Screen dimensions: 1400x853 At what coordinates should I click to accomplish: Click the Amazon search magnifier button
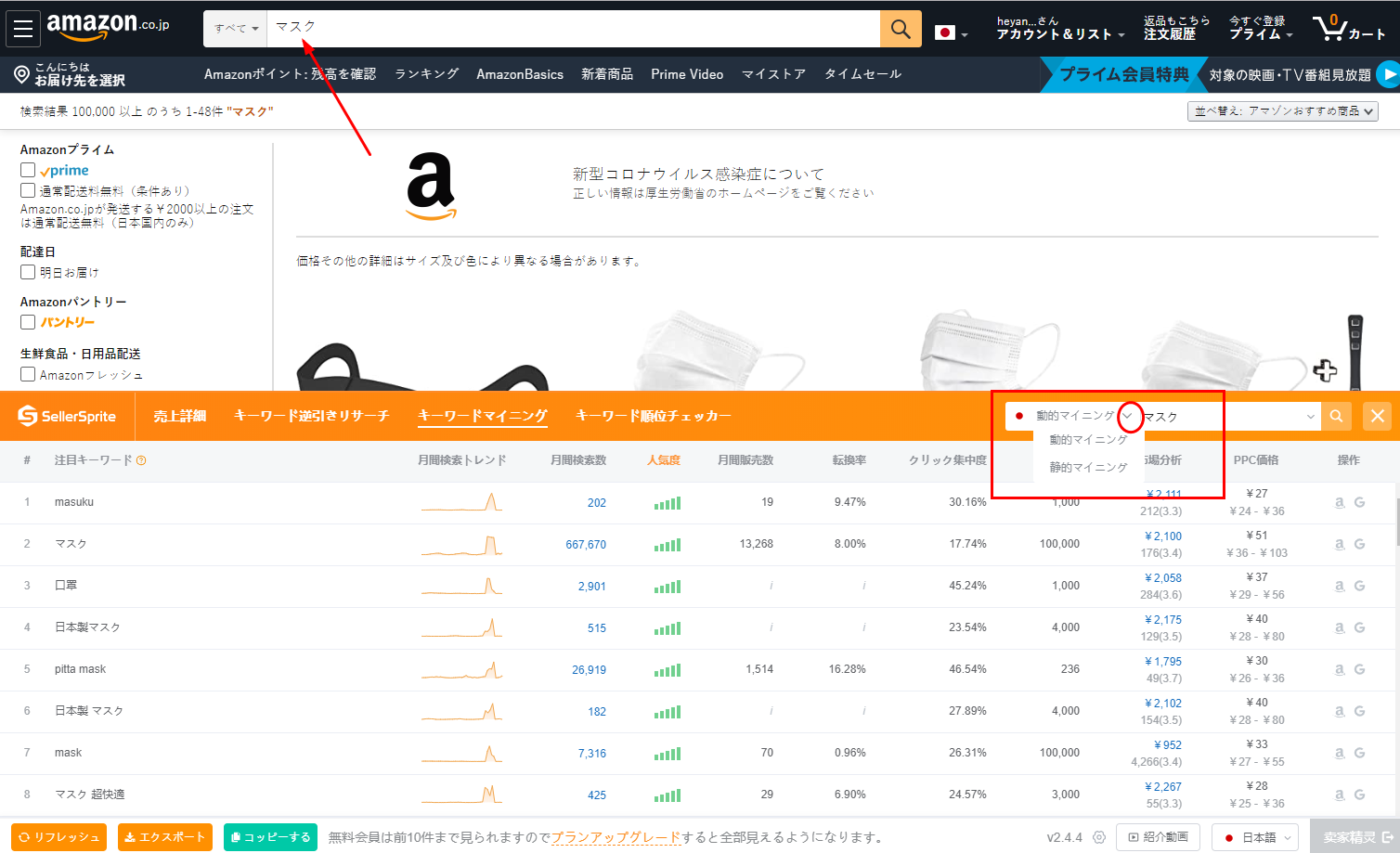click(x=901, y=29)
